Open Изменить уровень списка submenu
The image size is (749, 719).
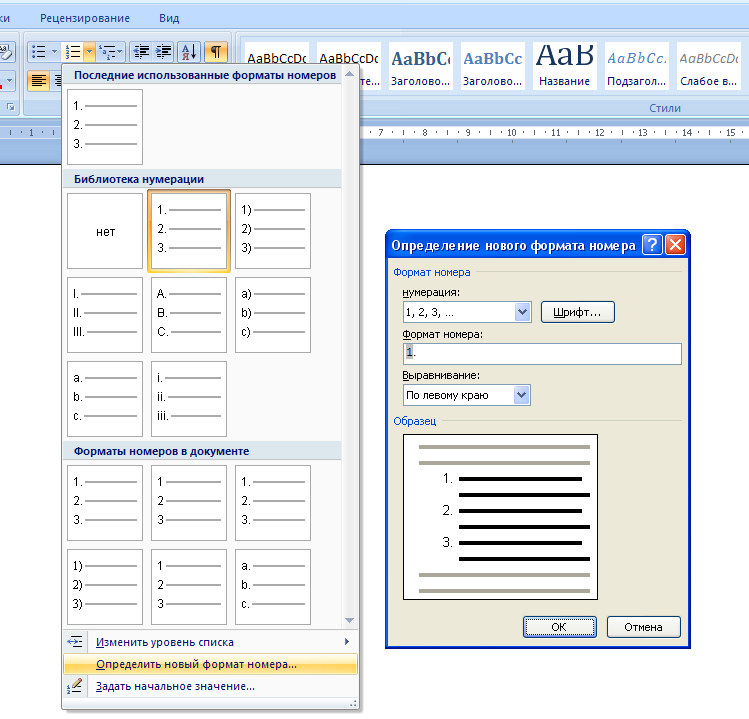click(210, 642)
